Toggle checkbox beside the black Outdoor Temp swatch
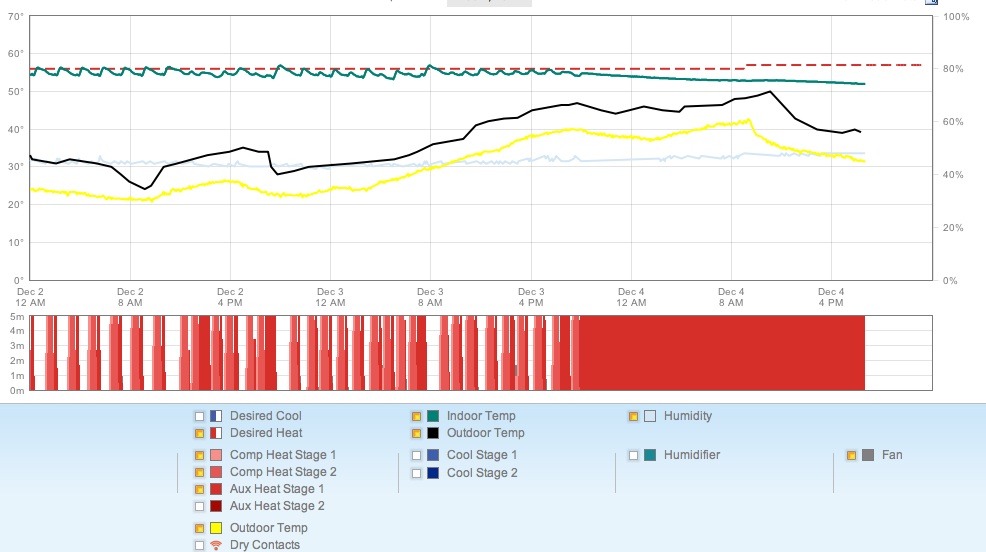The height and width of the screenshot is (552, 986). point(416,433)
